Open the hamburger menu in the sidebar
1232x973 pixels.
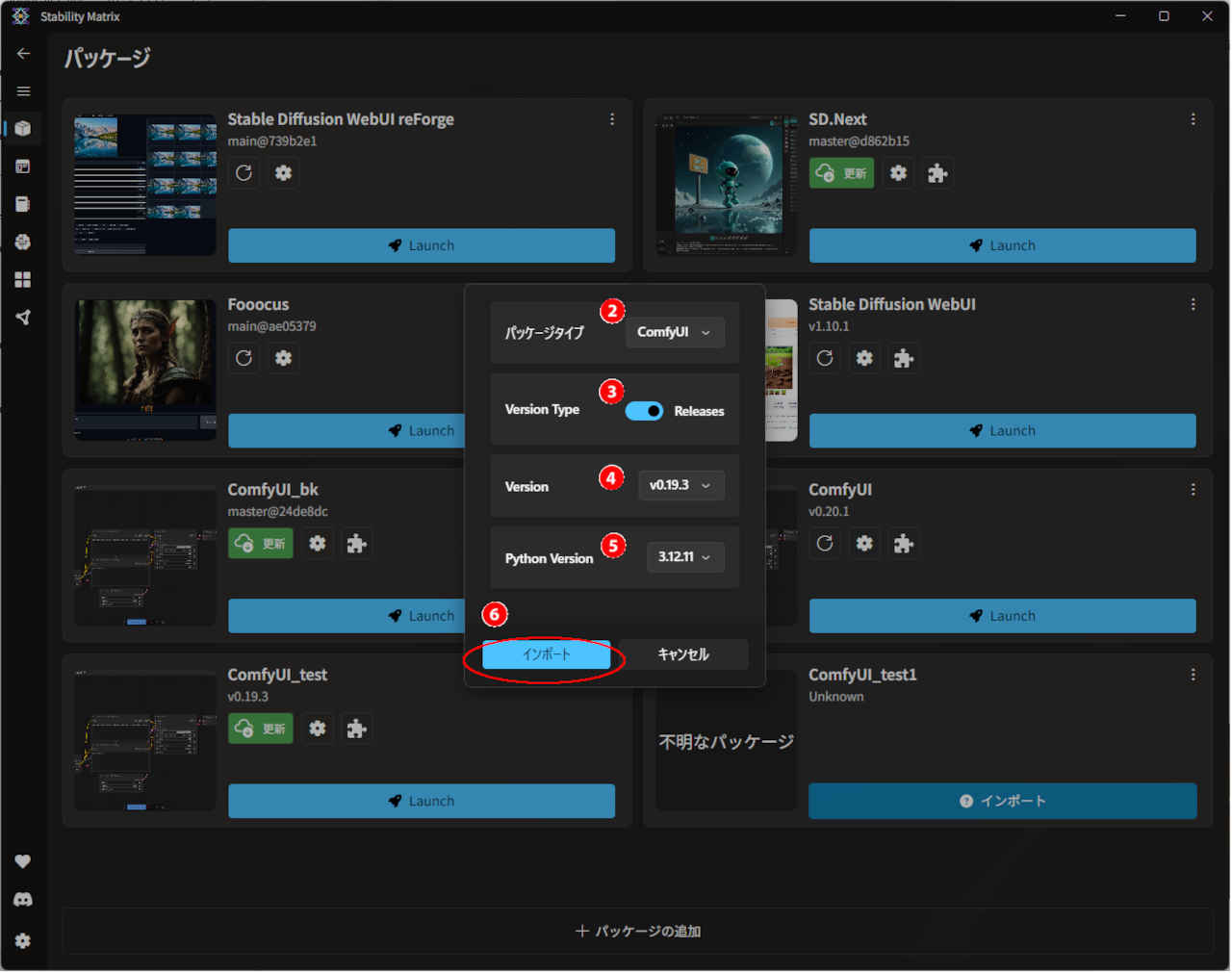pos(23,91)
